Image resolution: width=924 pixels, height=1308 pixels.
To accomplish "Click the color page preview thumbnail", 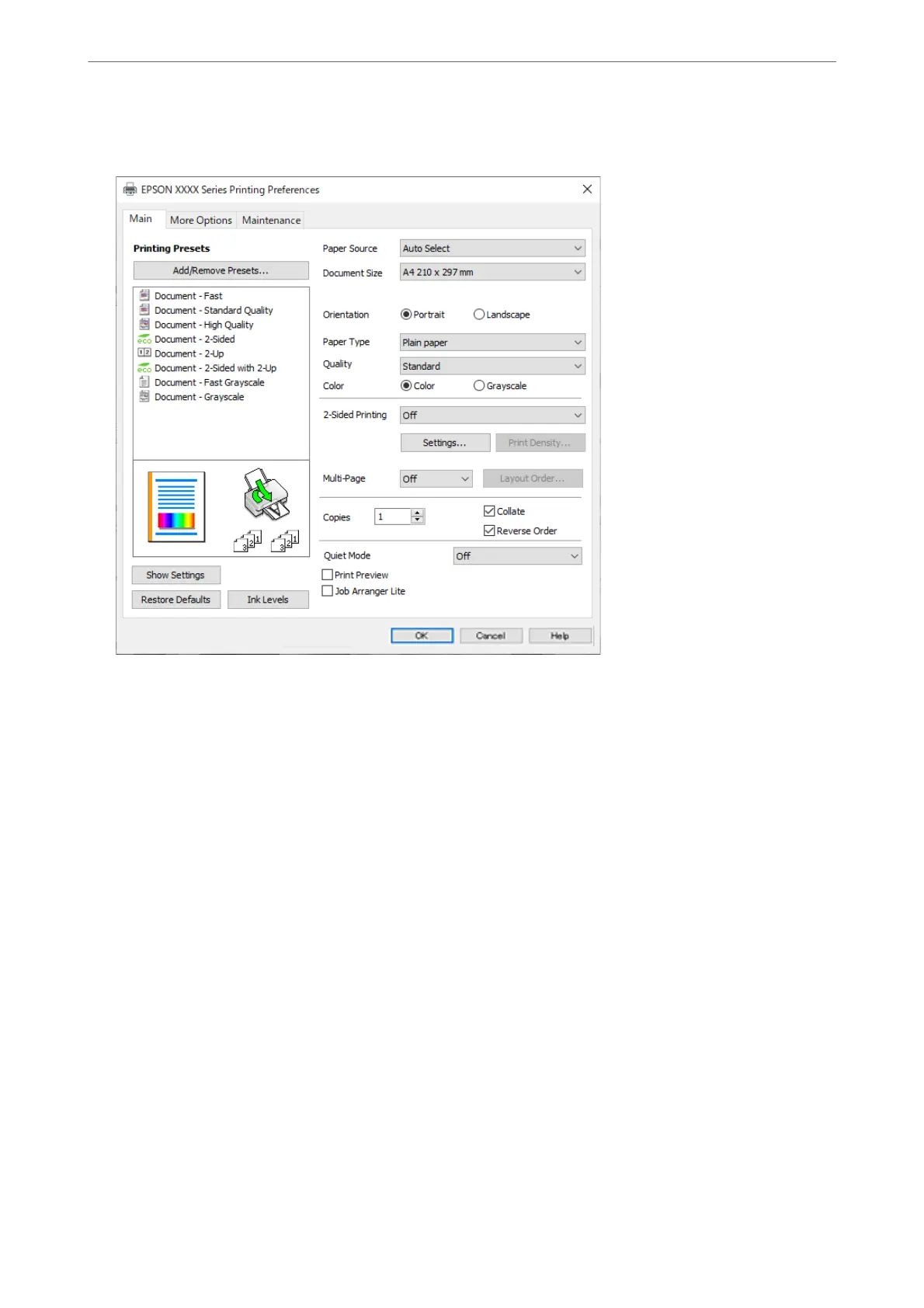I will click(177, 506).
